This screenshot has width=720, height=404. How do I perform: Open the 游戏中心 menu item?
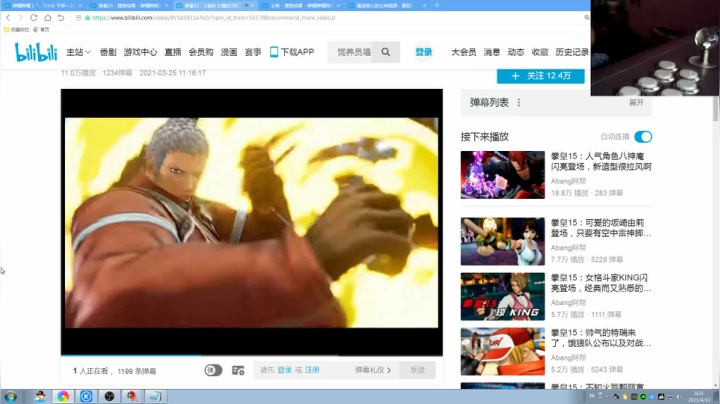pos(140,52)
